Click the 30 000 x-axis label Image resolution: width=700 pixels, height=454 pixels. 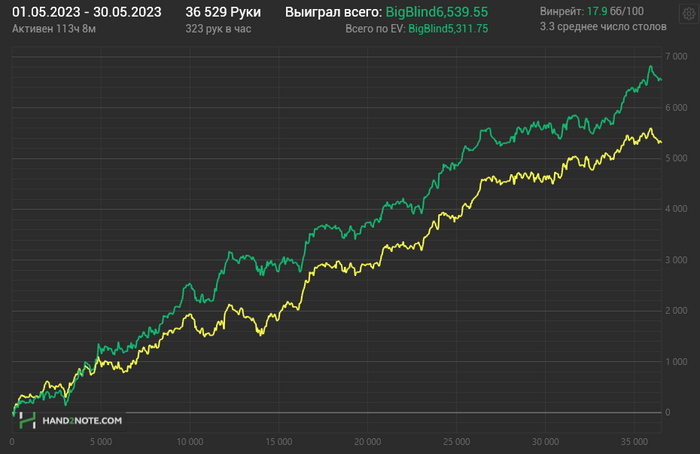tap(545, 442)
